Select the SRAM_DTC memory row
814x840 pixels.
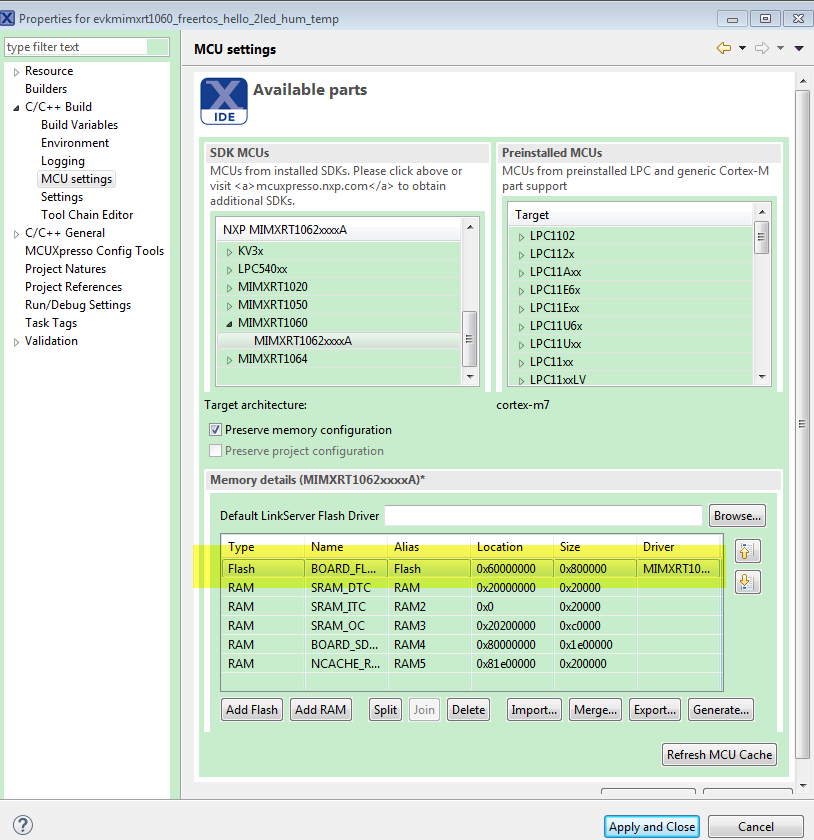[x=472, y=588]
